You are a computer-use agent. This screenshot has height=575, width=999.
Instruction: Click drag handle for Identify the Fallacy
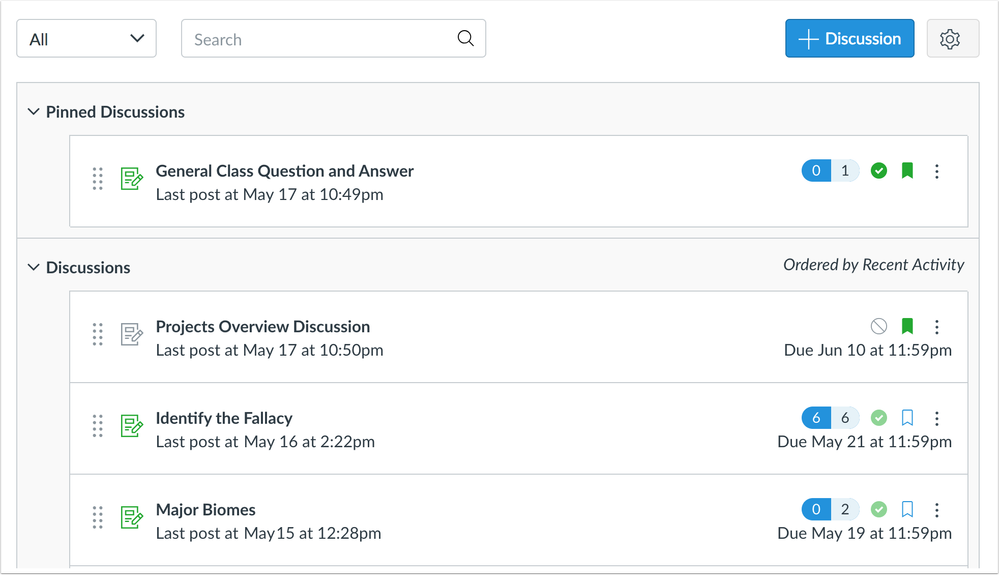(98, 426)
